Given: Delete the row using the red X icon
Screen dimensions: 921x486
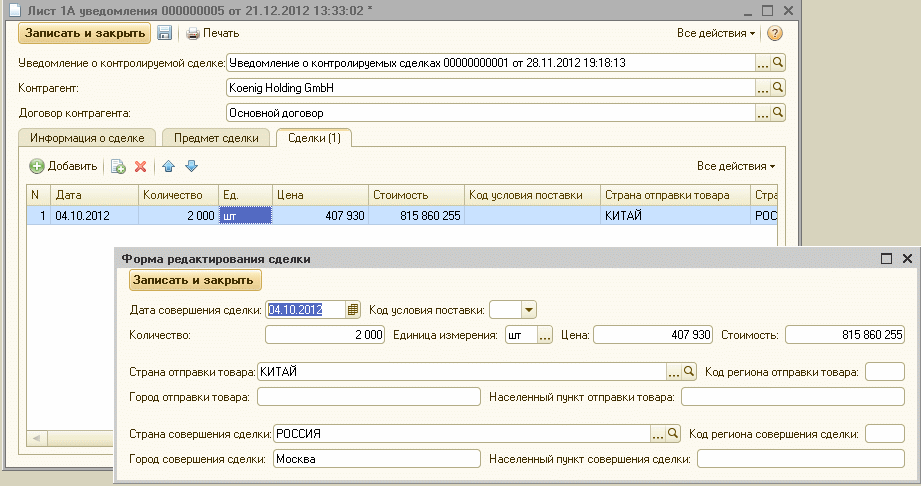Looking at the screenshot, I should 140,167.
